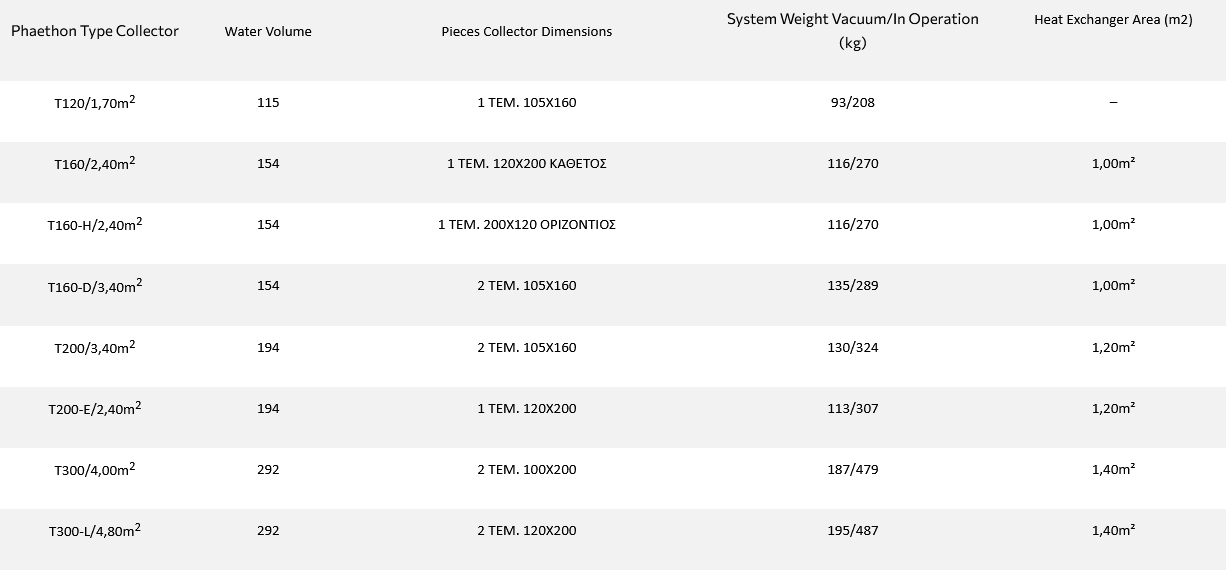Click the System Weight Vacuum/In Operation header
The width and height of the screenshot is (1226, 572).
[852, 30]
